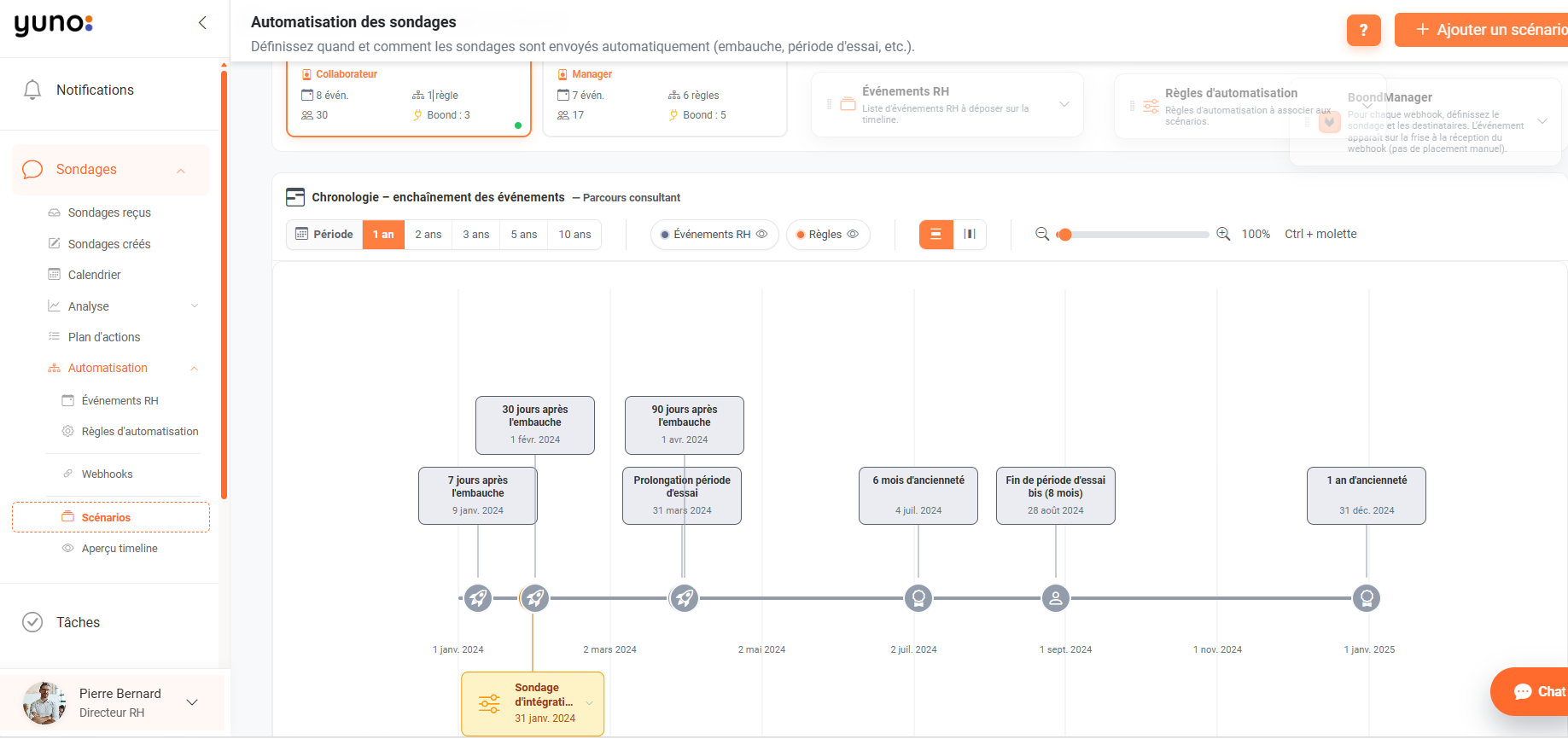Open Plan d'actions link

point(104,337)
